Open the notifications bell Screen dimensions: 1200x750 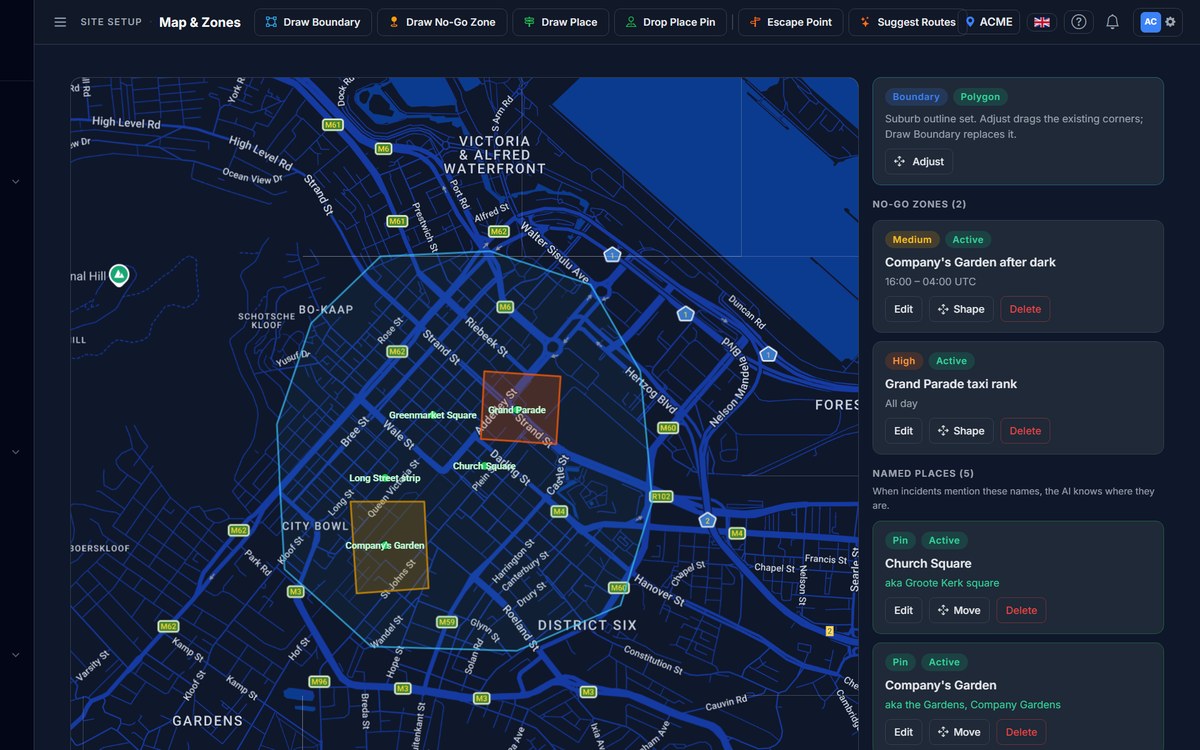1112,22
